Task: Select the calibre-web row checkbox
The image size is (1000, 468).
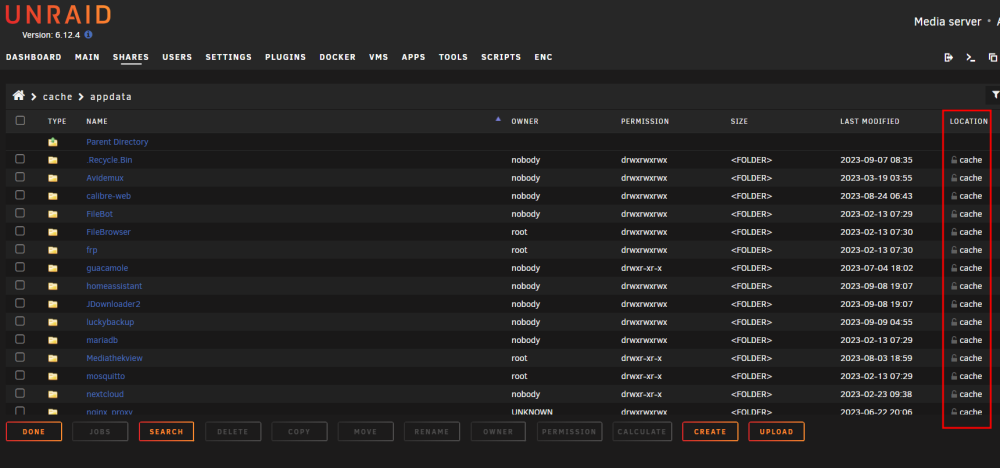Action: pos(20,194)
